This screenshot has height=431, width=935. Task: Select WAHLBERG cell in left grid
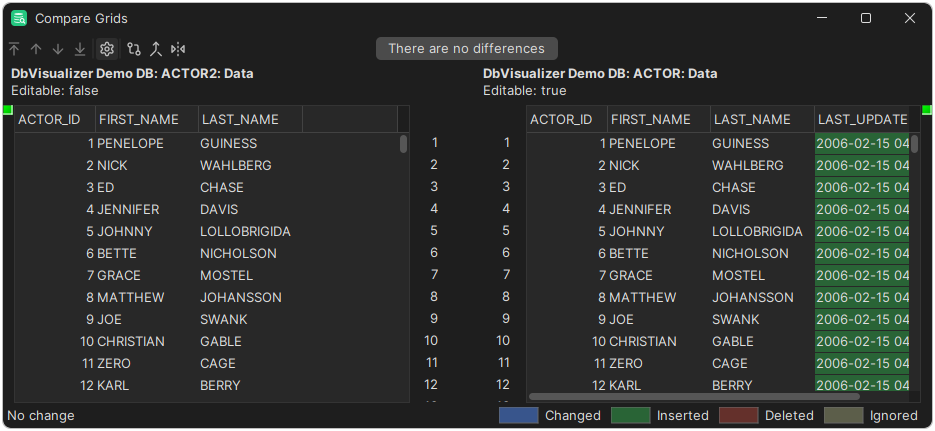coord(250,166)
